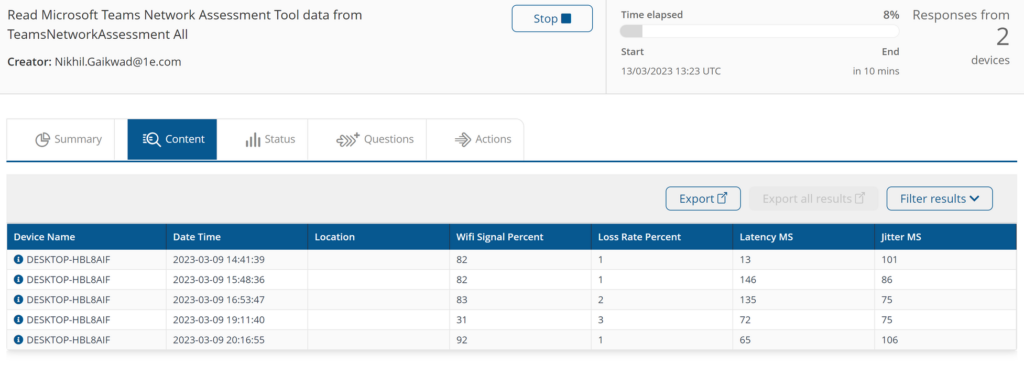Click the bar chart icon on Status tab

(253, 140)
